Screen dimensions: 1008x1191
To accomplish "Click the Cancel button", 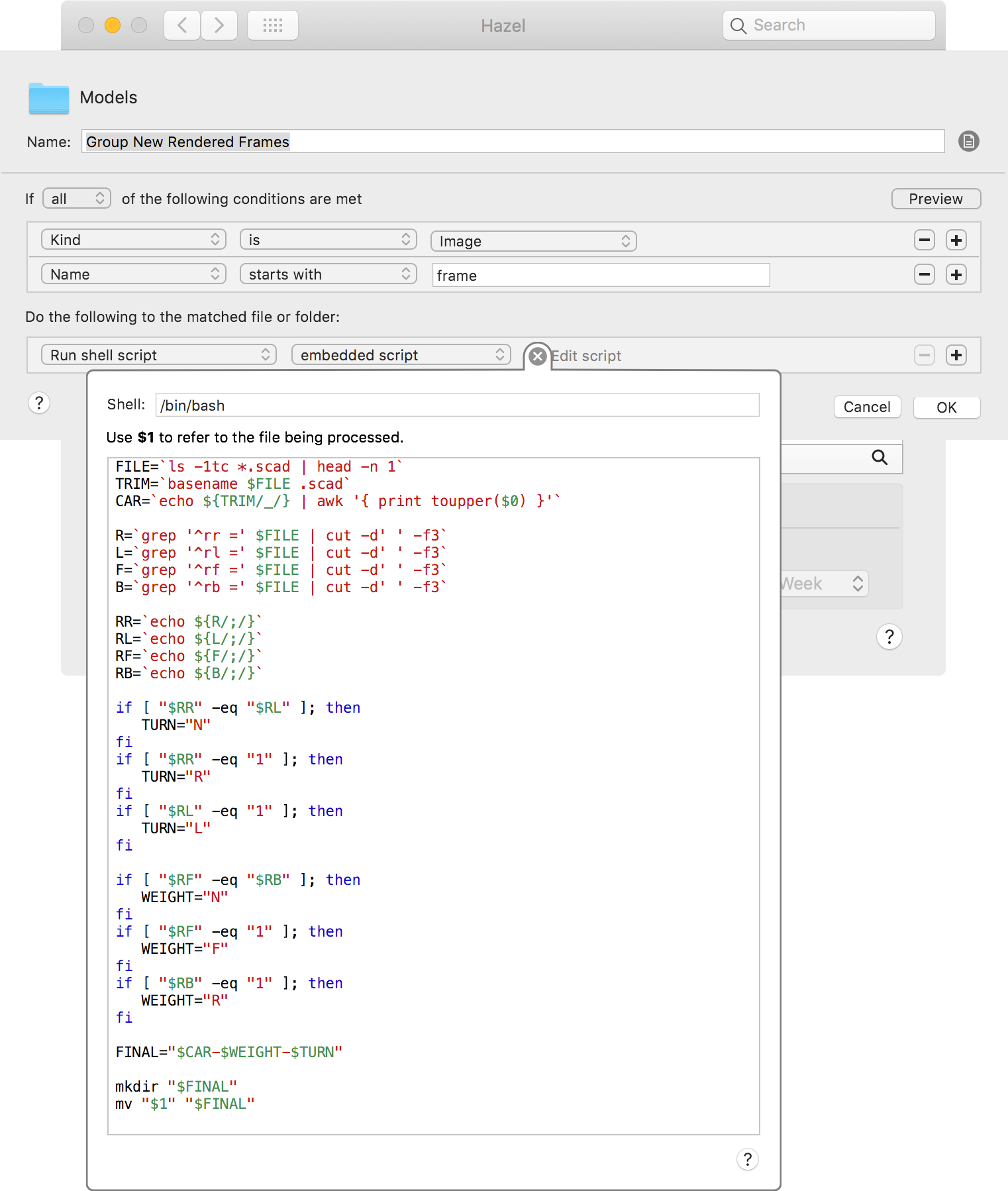I will [867, 407].
